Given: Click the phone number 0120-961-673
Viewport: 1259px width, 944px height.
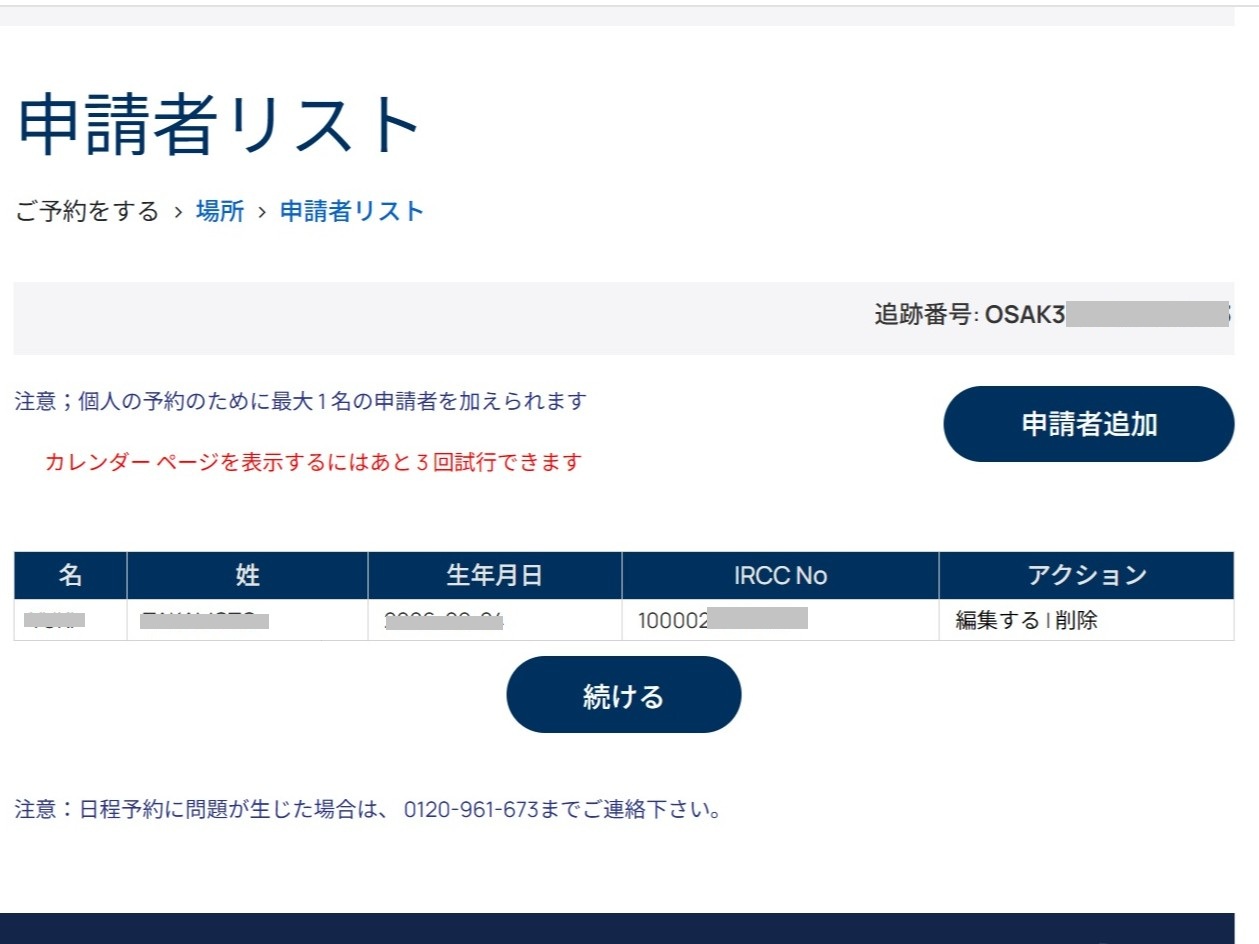Looking at the screenshot, I should pyautogui.click(x=470, y=809).
